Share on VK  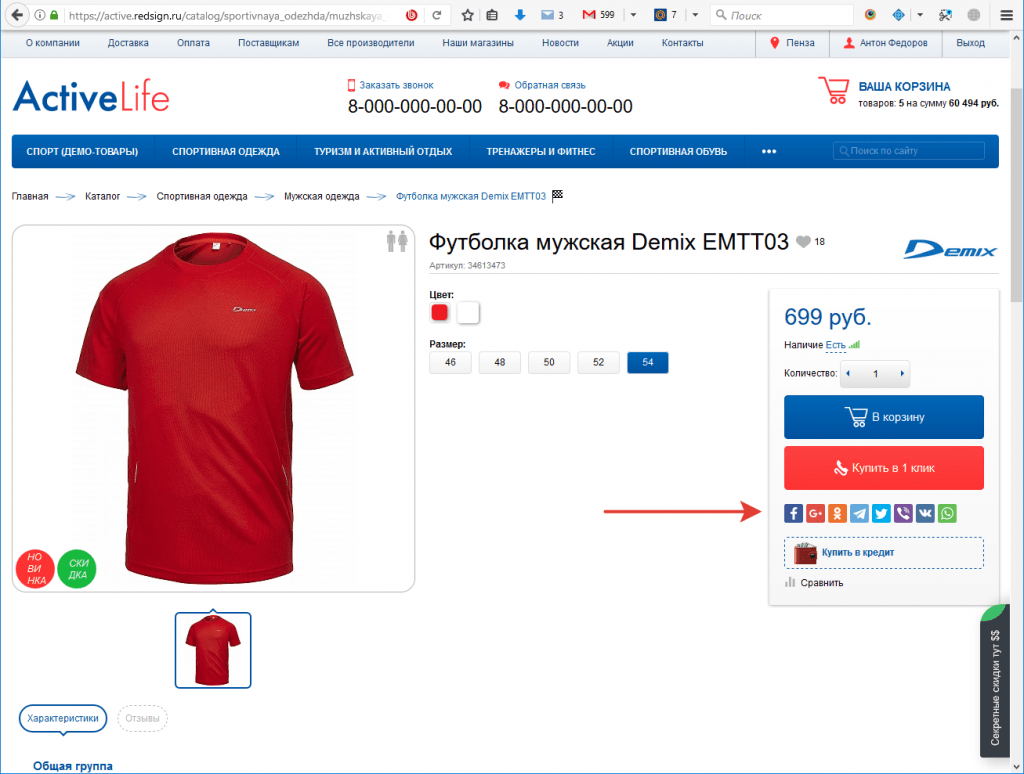point(925,513)
